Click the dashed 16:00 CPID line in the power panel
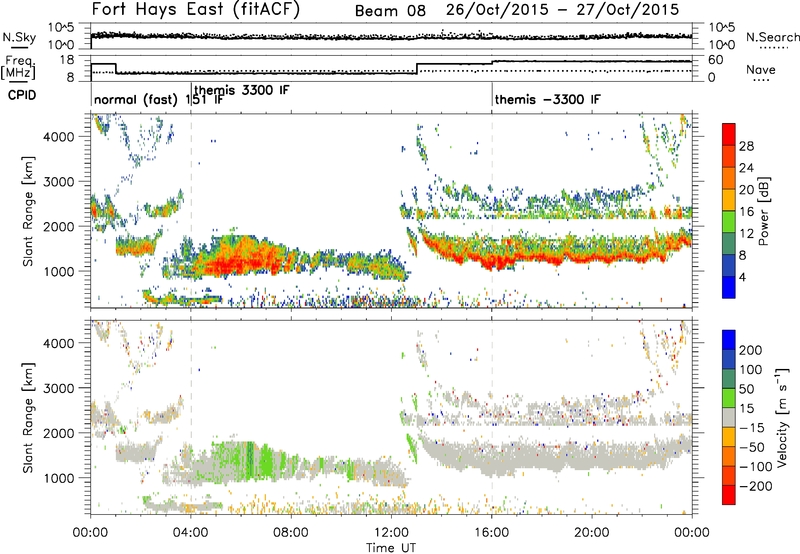Screen dimensions: 800x554 click(492, 211)
